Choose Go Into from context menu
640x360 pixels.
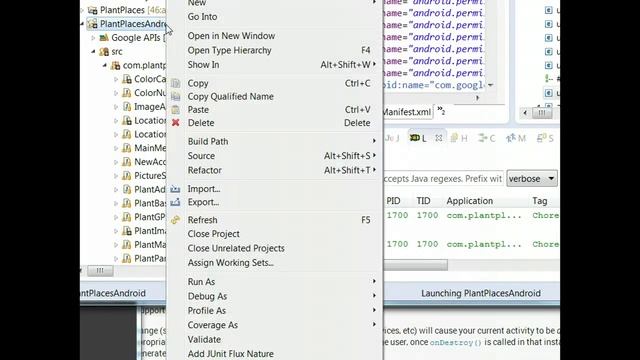[275, 17]
